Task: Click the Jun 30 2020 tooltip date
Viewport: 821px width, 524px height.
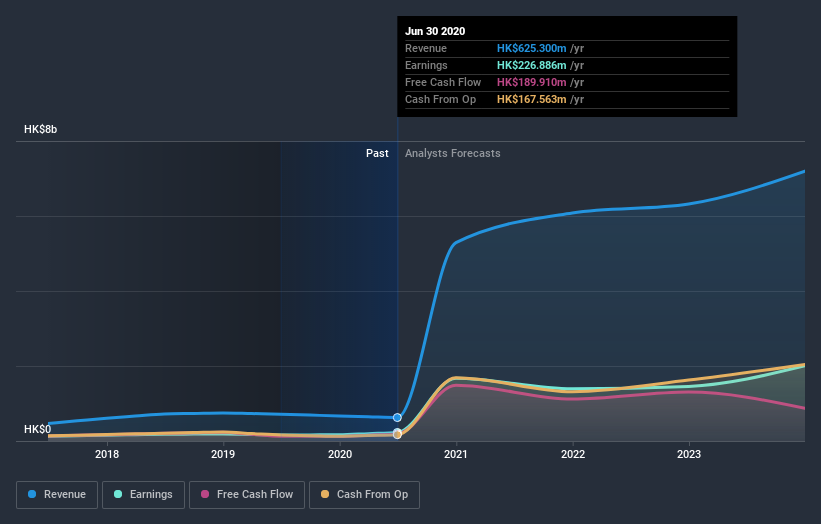Action: tap(435, 31)
